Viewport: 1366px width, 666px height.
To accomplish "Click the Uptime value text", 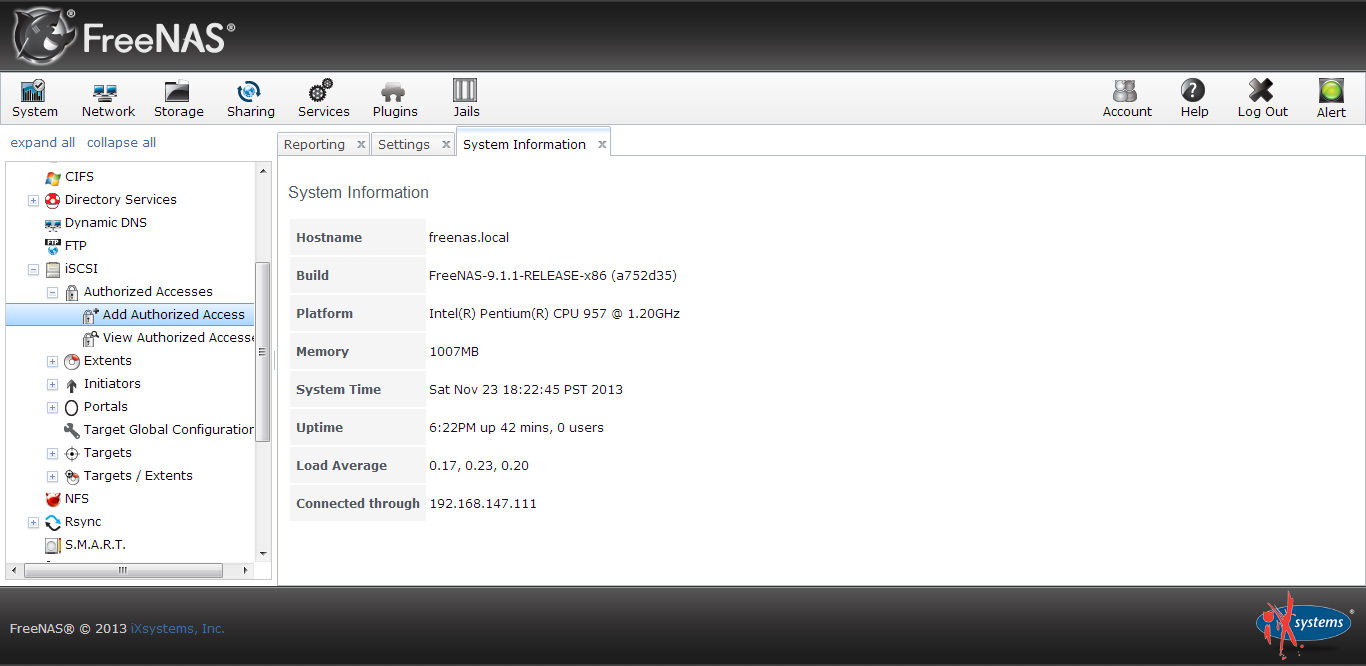I will coord(516,428).
